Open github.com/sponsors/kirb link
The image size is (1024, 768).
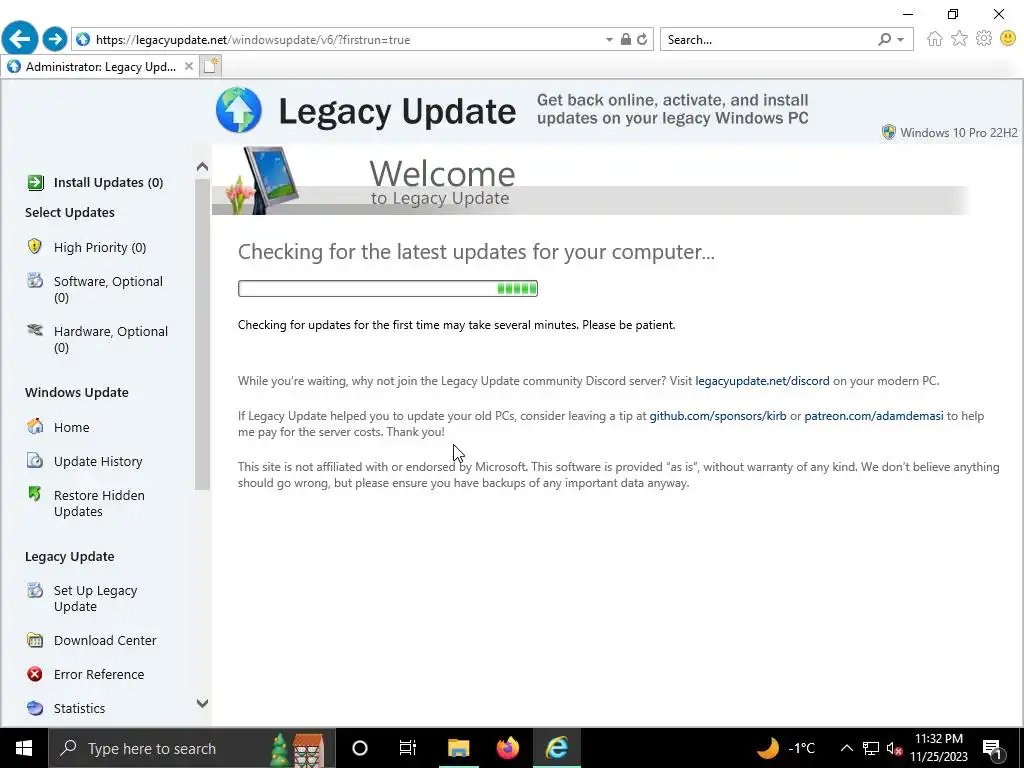tap(718, 416)
